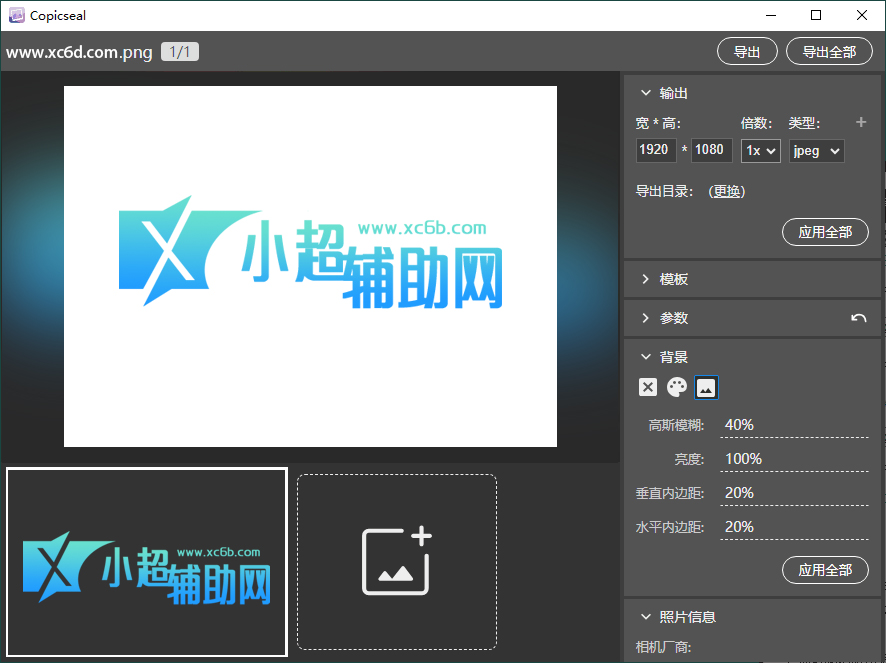Reset 参数 using the undo arrow icon
The width and height of the screenshot is (886, 663).
859,318
